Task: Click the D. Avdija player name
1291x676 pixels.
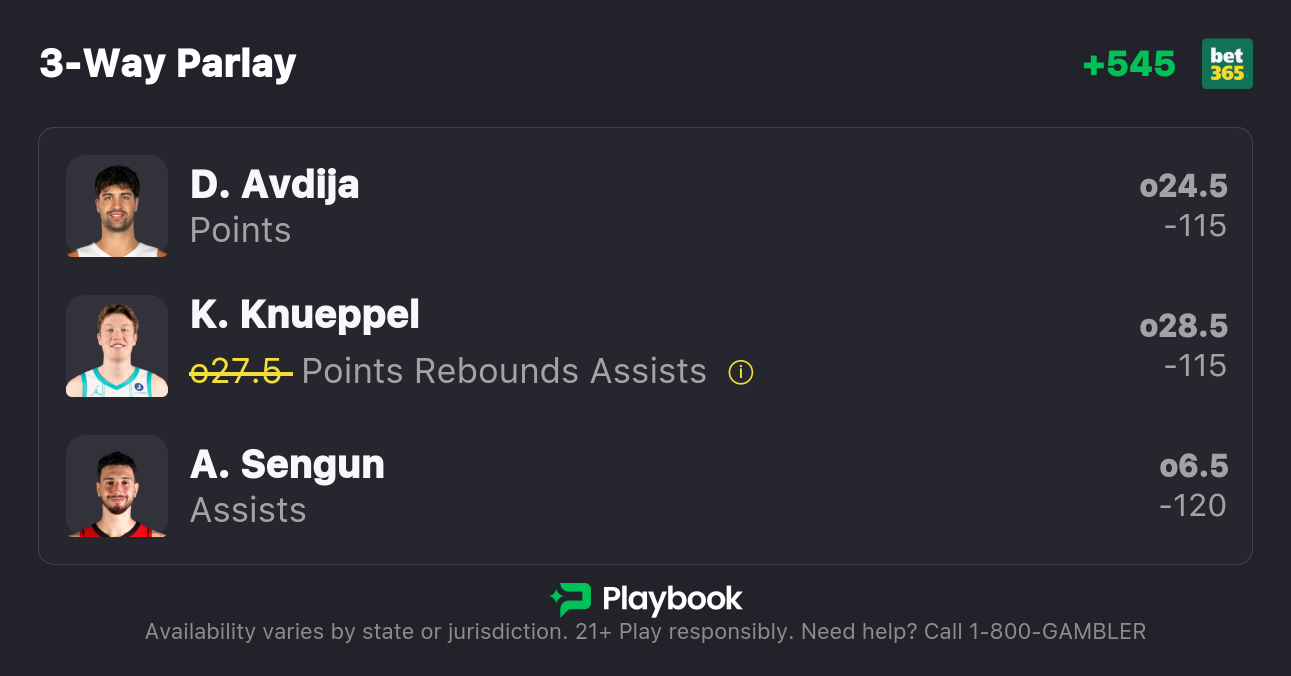Action: pos(274,185)
